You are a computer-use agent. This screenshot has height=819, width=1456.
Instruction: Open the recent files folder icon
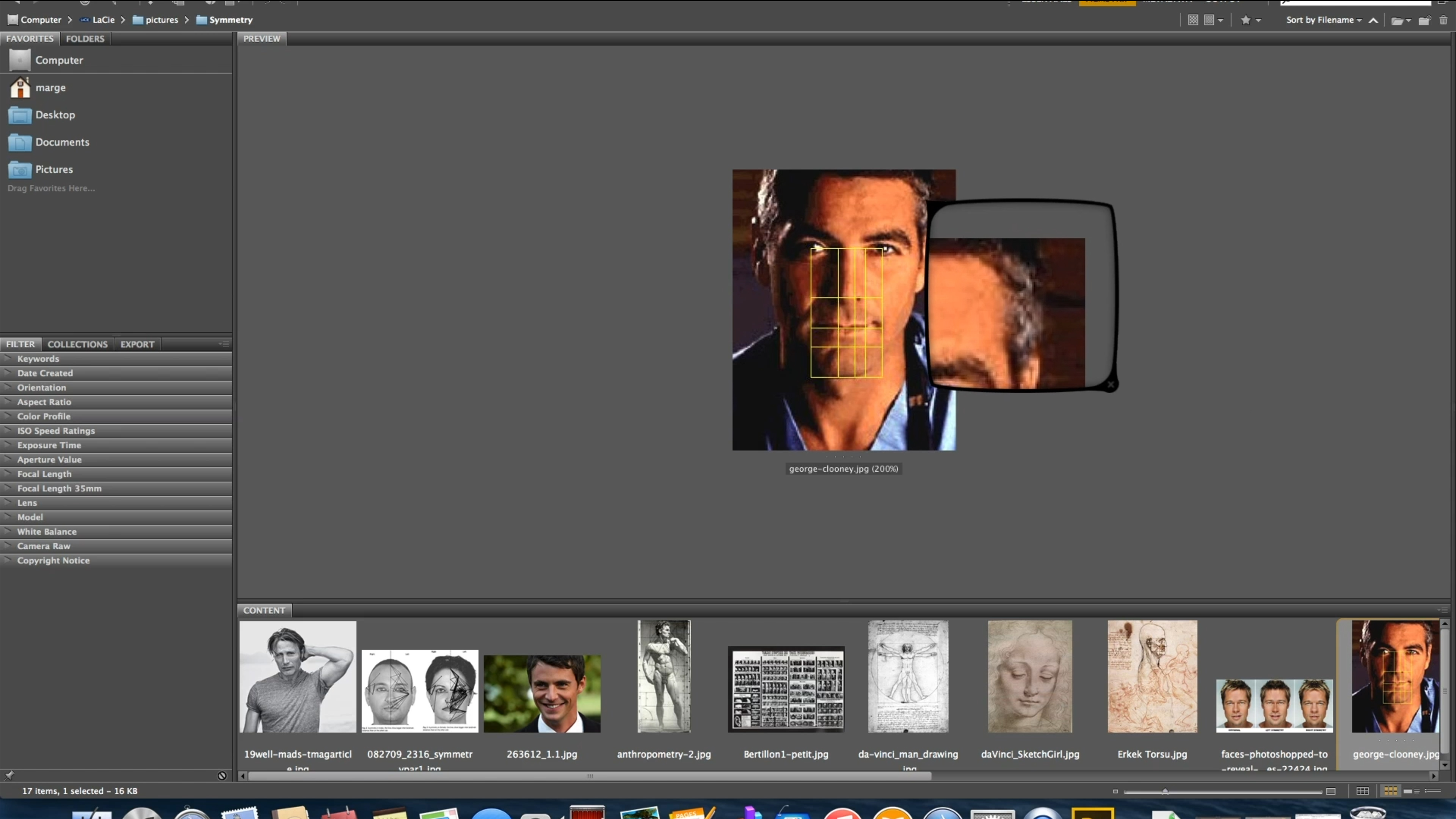[1401, 20]
